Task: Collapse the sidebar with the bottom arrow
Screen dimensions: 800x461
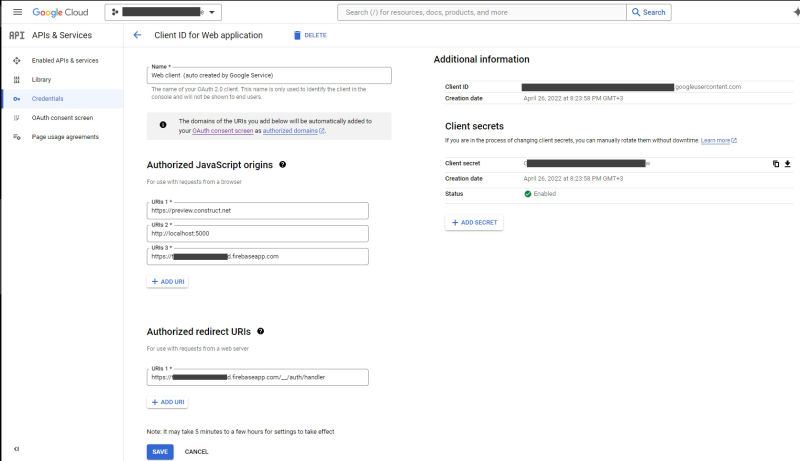Action: point(16,449)
